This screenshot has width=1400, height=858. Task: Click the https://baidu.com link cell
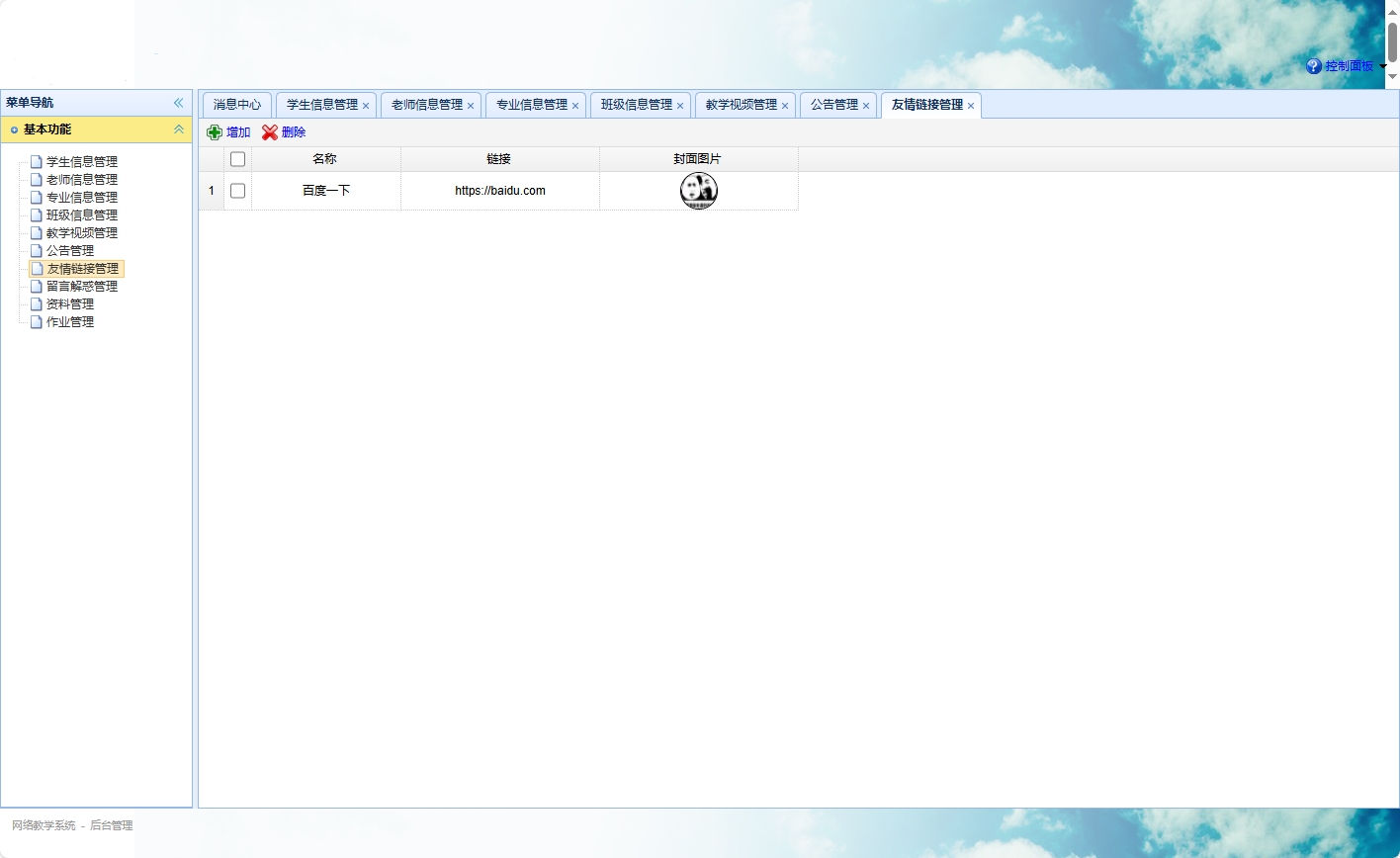point(500,191)
